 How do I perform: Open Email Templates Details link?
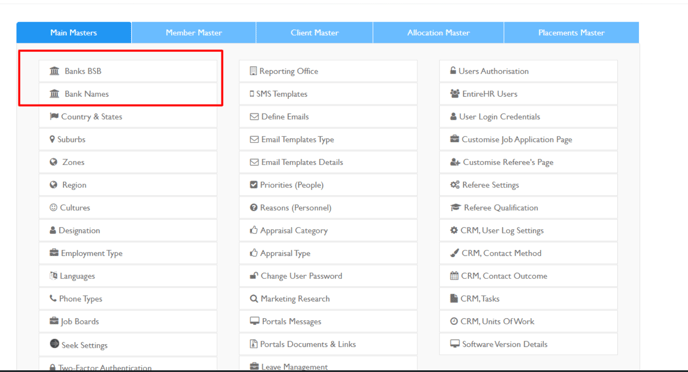(328, 162)
